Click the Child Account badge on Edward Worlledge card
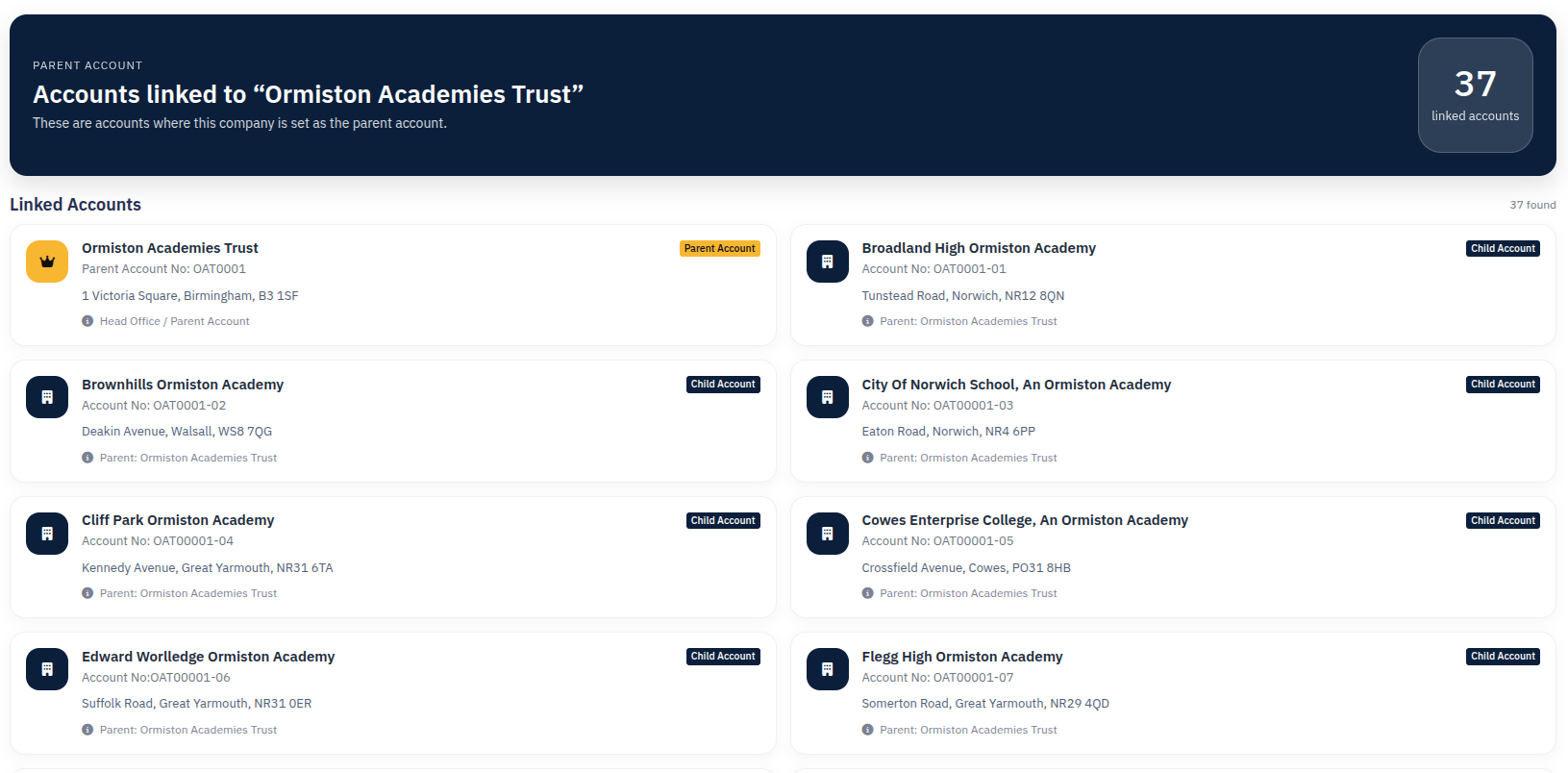Image resolution: width=1568 pixels, height=773 pixels. 723,656
